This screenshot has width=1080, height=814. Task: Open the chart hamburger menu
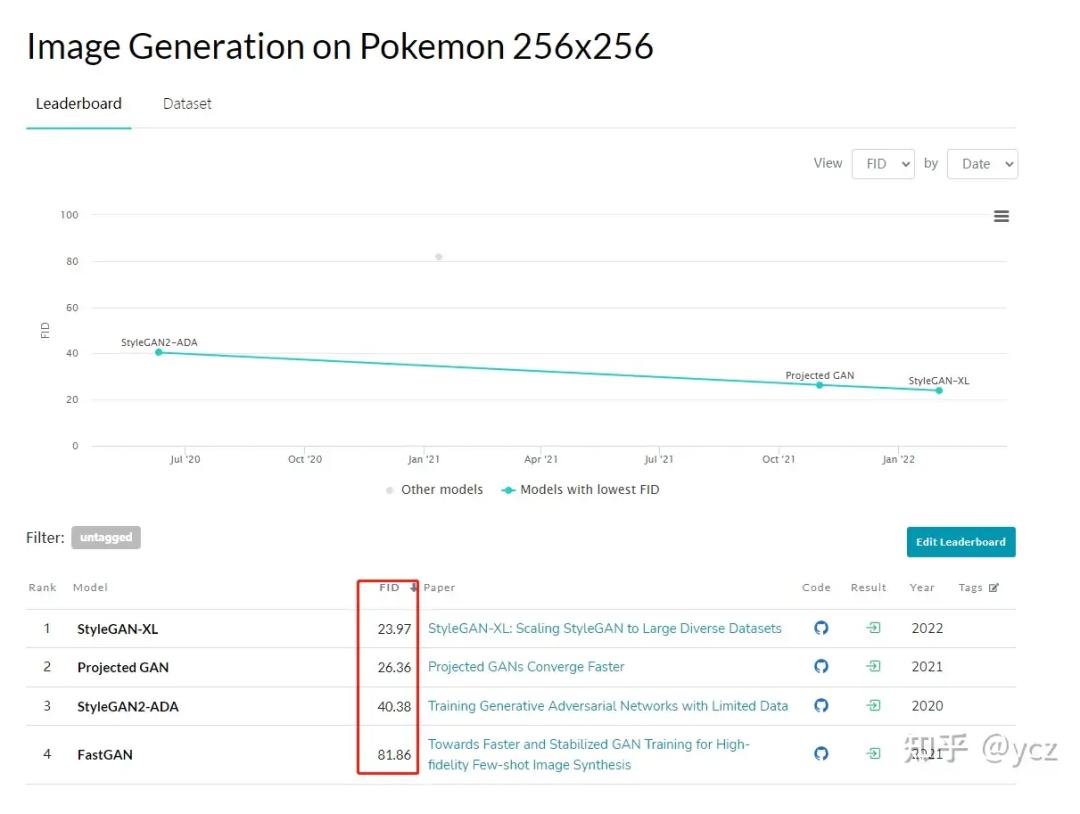pos(1001,216)
